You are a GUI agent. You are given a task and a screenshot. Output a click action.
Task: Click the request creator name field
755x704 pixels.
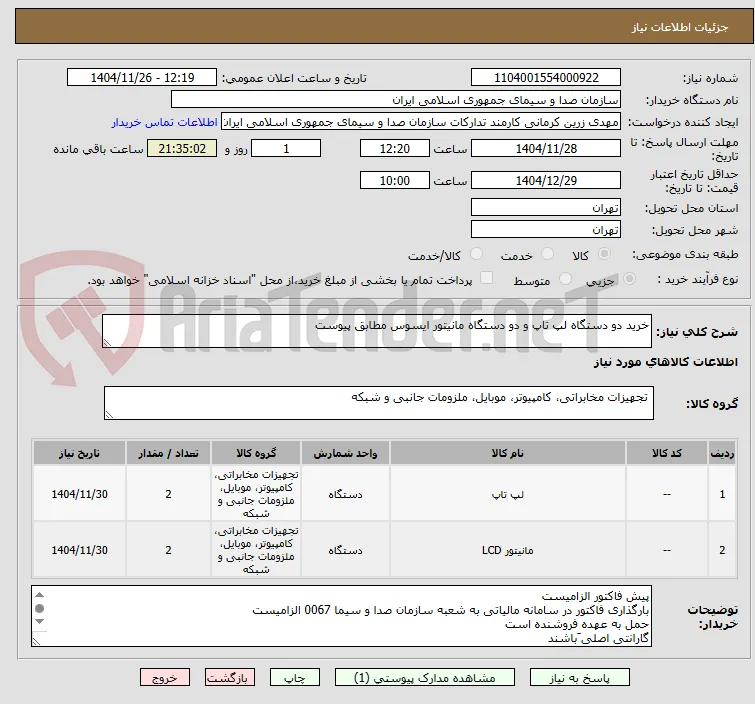point(421,122)
